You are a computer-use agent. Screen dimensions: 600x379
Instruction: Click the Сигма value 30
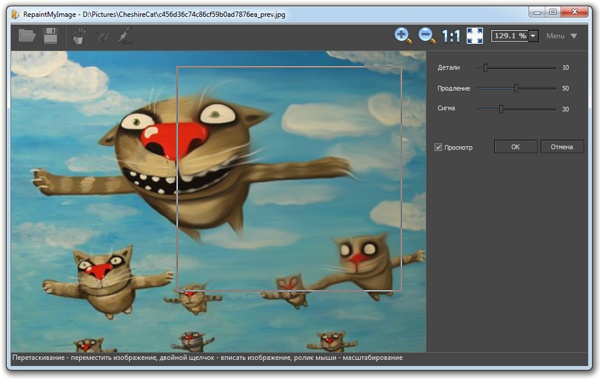[566, 109]
